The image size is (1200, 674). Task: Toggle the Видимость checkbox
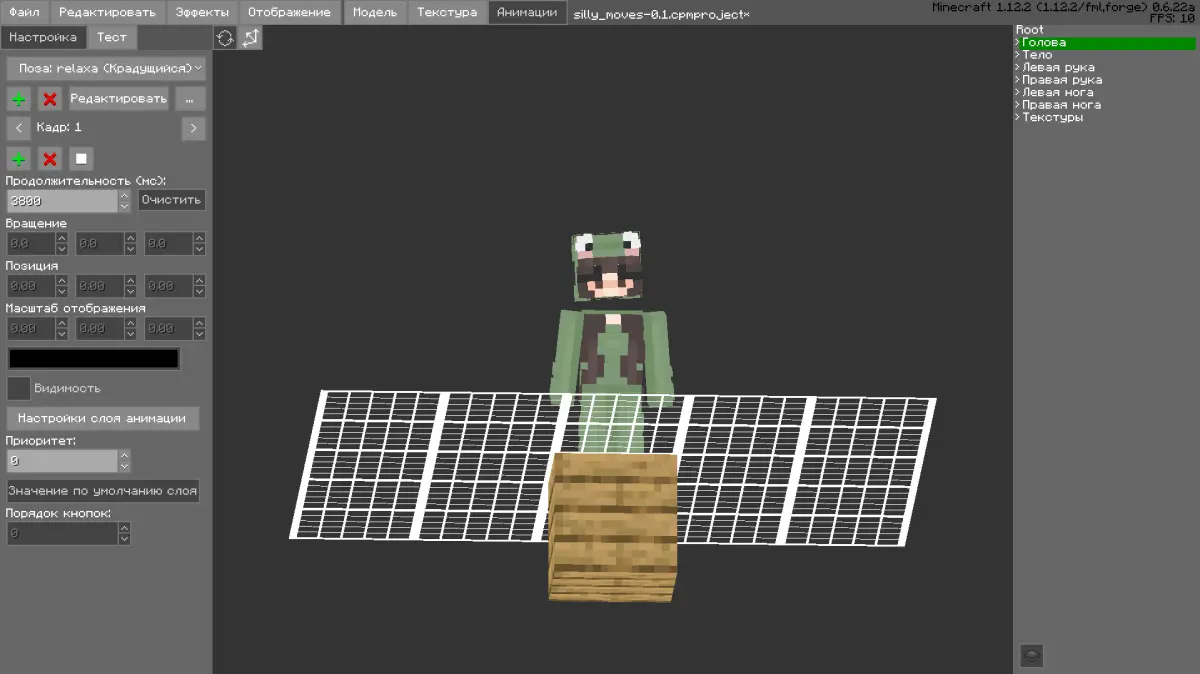tap(18, 388)
